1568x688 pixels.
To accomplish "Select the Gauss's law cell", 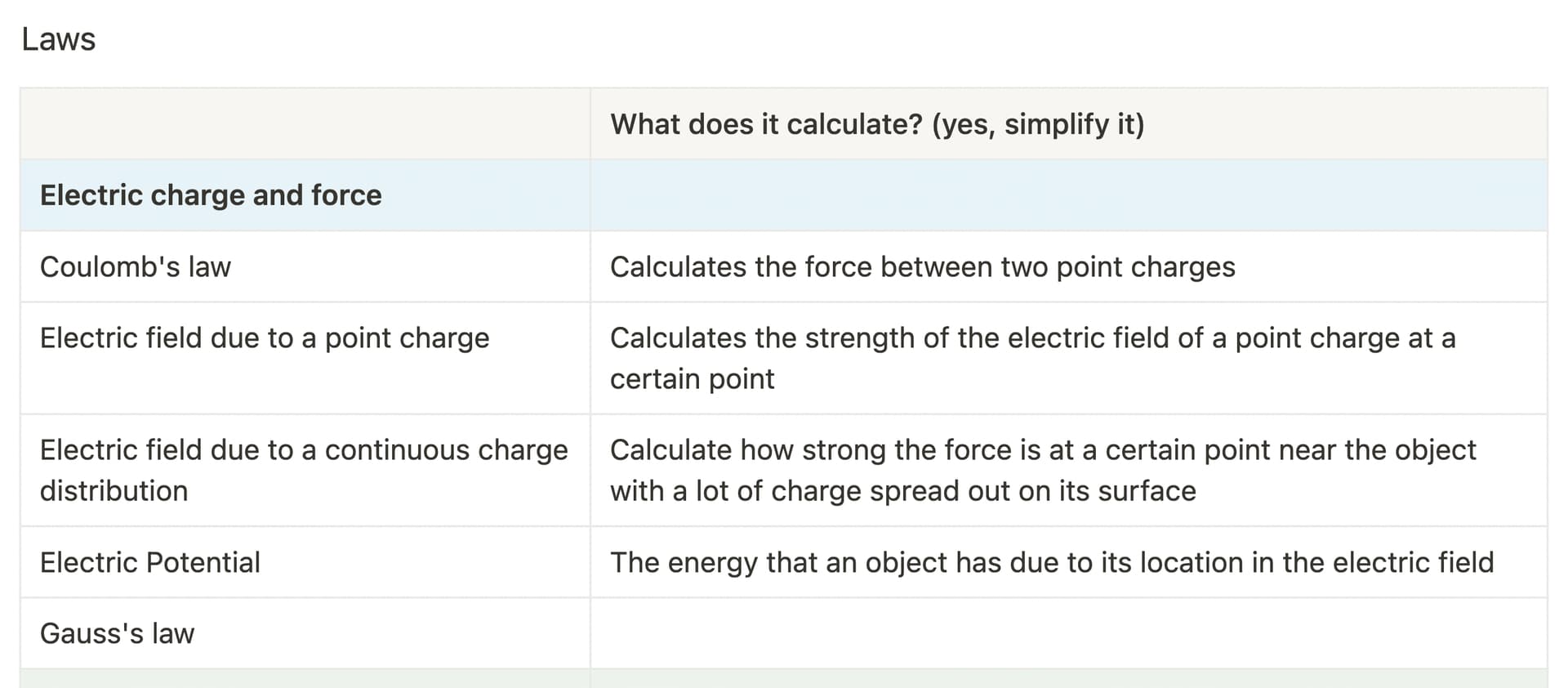I will (x=305, y=633).
